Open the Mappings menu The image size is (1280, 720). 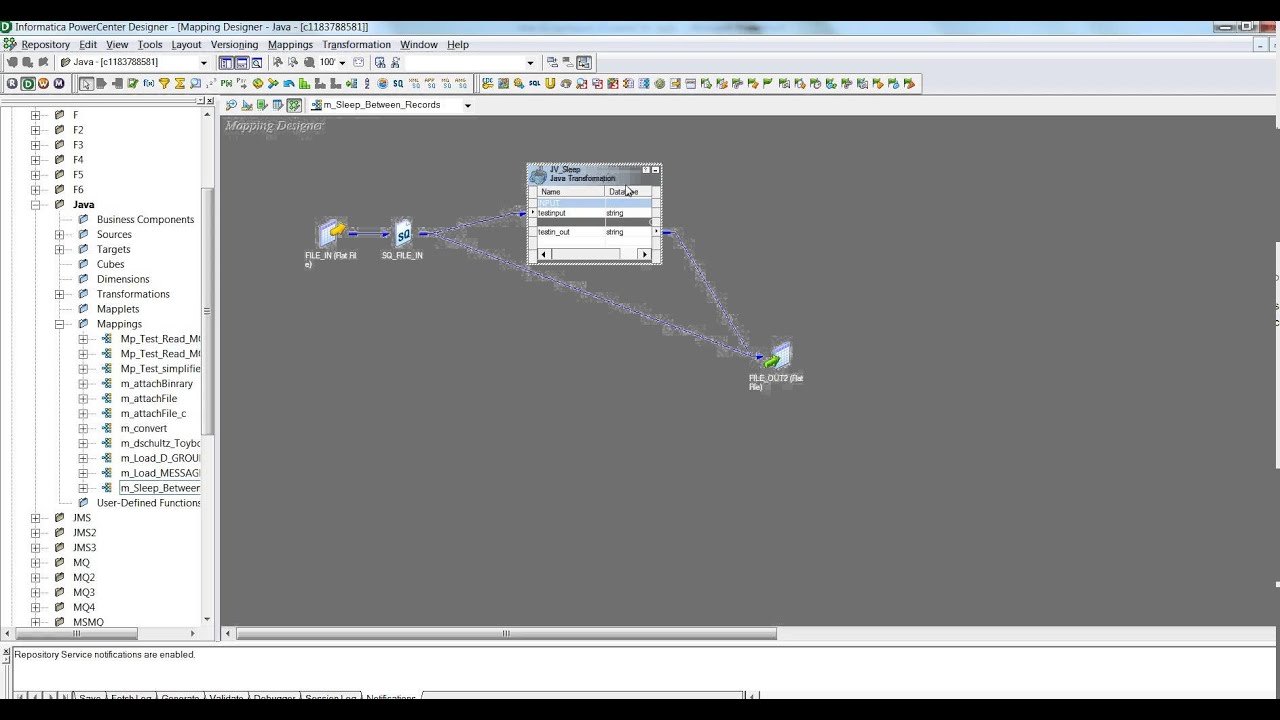point(290,45)
